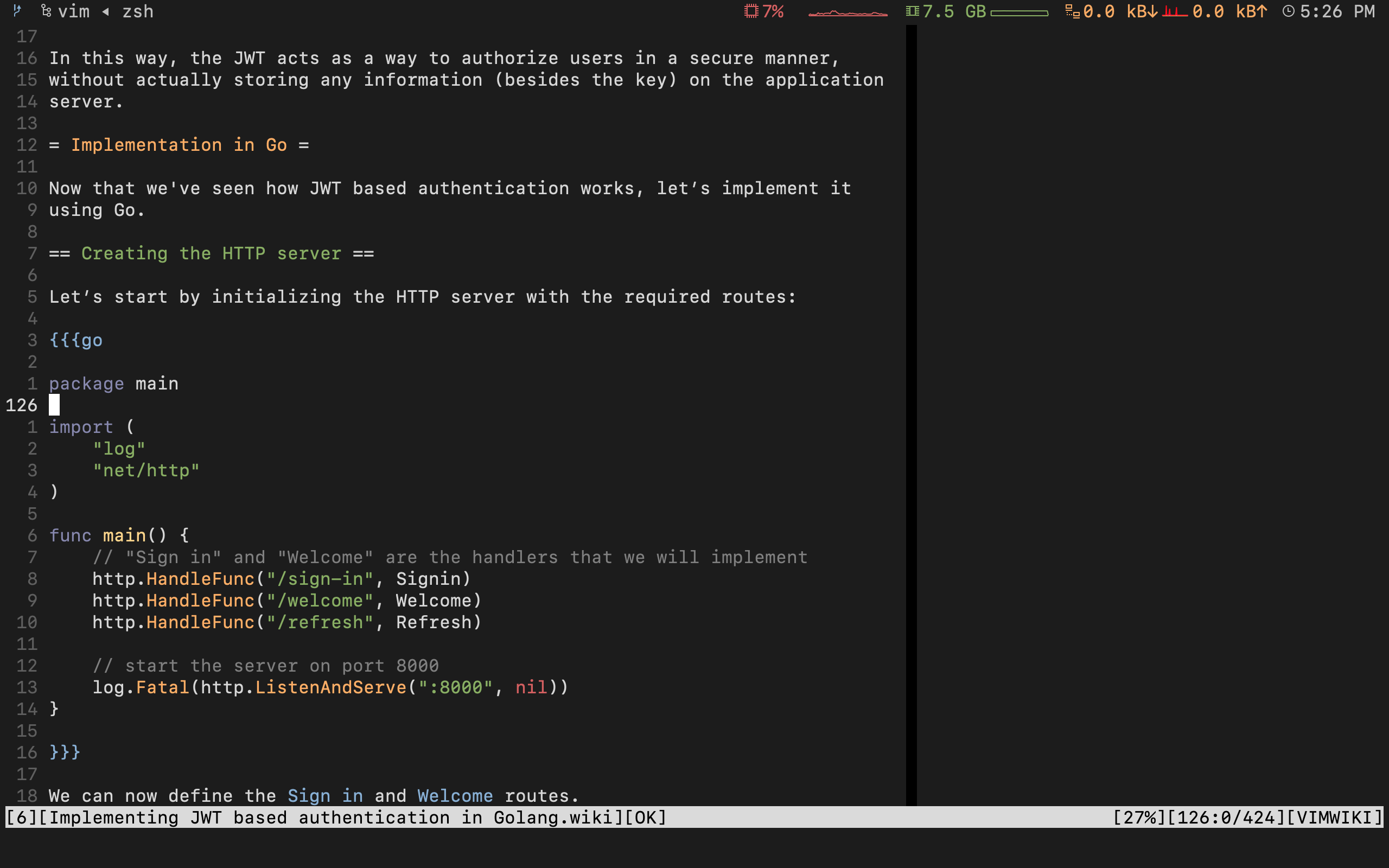Screen dimensions: 1389x868
Task: Click the memory RAM icon beside 7.5 GB
Action: (x=912, y=11)
